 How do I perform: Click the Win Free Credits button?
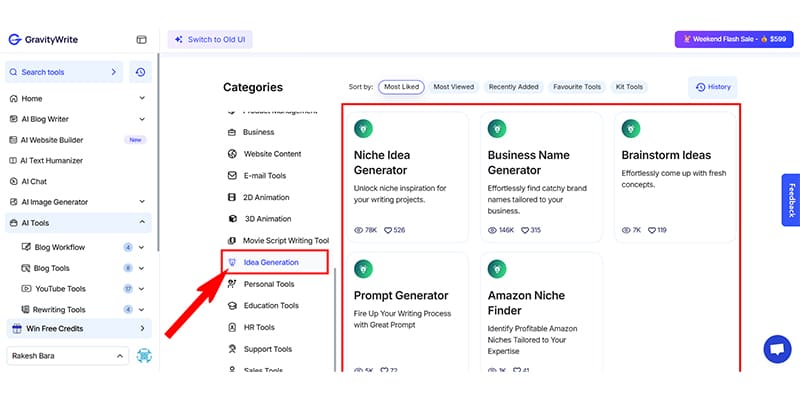coord(79,329)
